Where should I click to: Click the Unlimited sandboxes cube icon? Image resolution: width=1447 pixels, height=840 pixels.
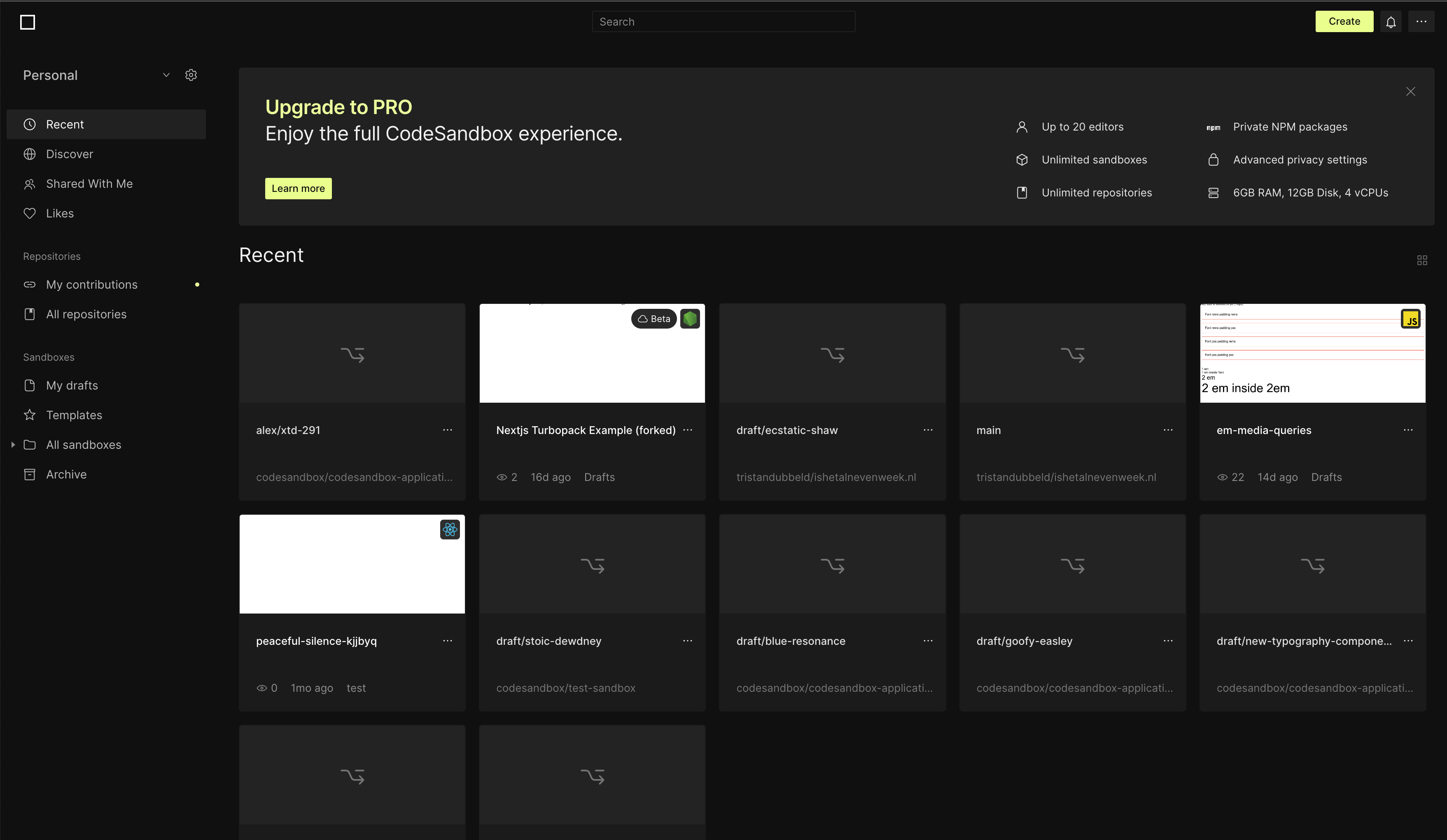tap(1022, 160)
